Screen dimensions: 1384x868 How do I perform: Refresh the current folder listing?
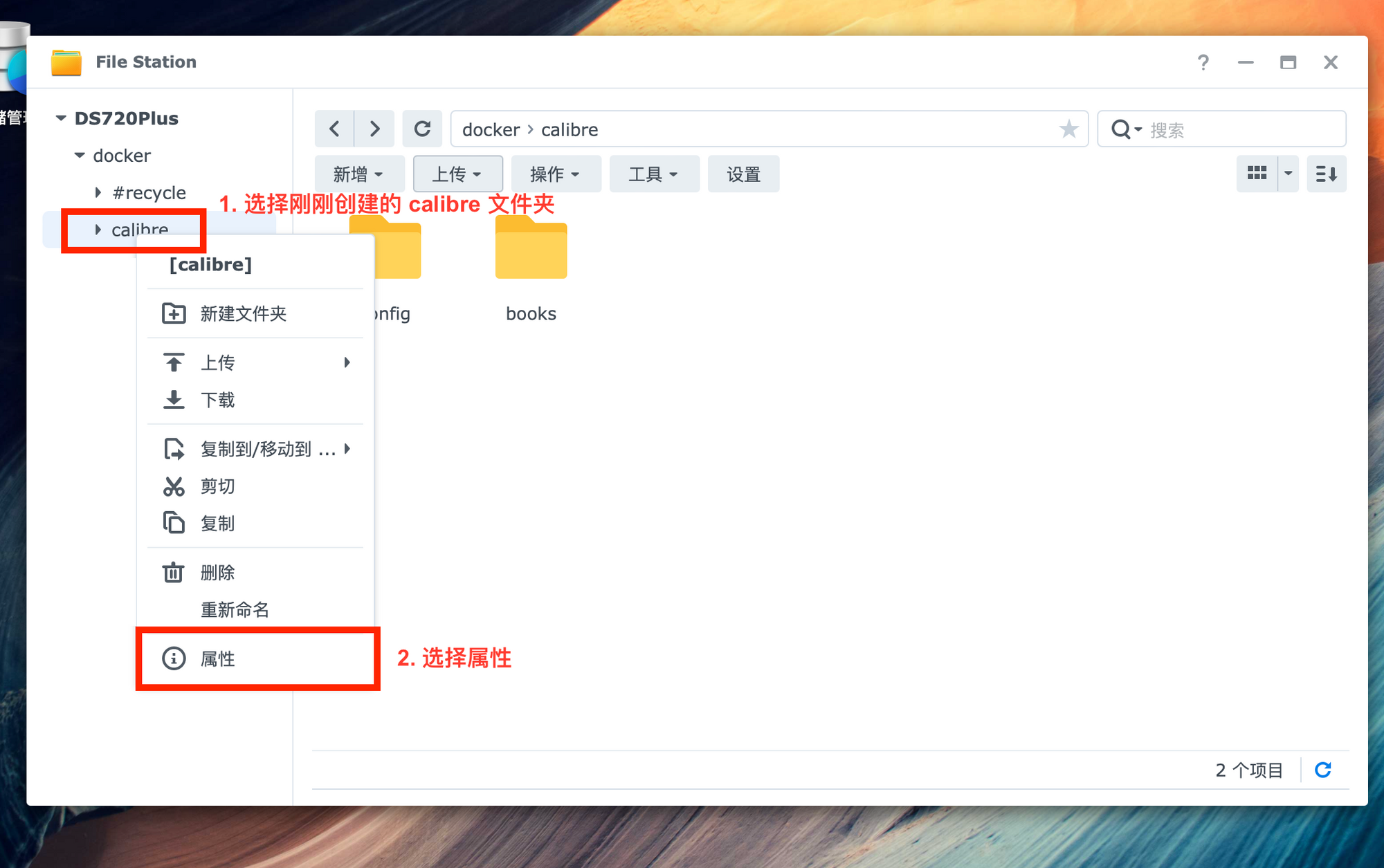[422, 129]
